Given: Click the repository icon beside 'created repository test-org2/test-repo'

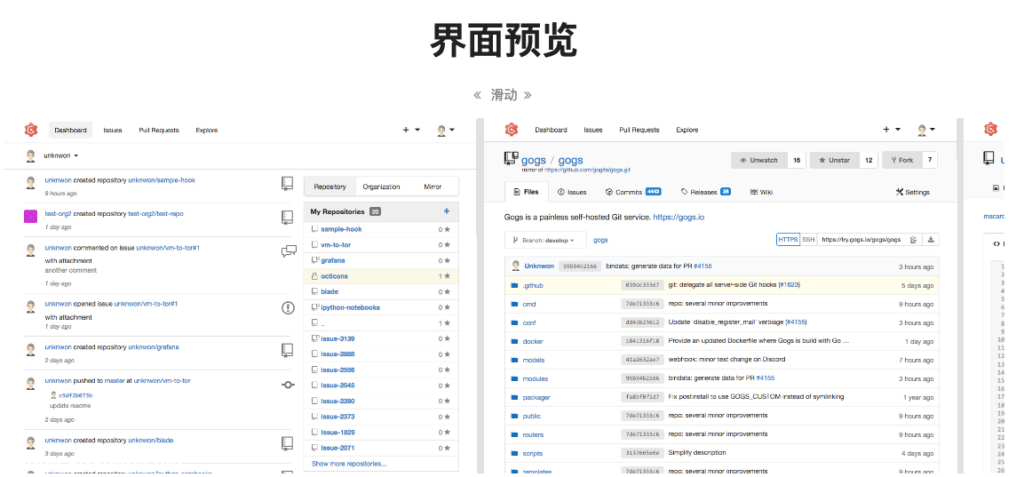Looking at the screenshot, I should (x=287, y=217).
